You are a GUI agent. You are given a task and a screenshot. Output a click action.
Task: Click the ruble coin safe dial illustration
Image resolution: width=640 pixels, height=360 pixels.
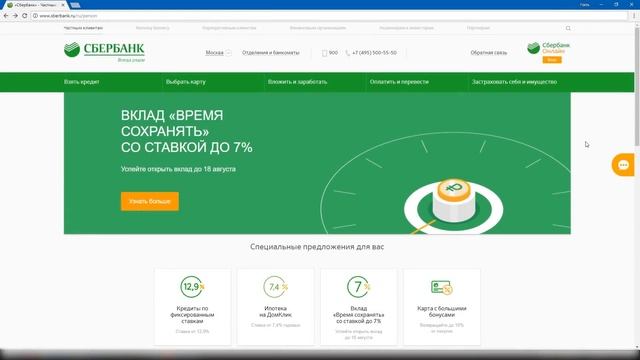[x=453, y=200]
